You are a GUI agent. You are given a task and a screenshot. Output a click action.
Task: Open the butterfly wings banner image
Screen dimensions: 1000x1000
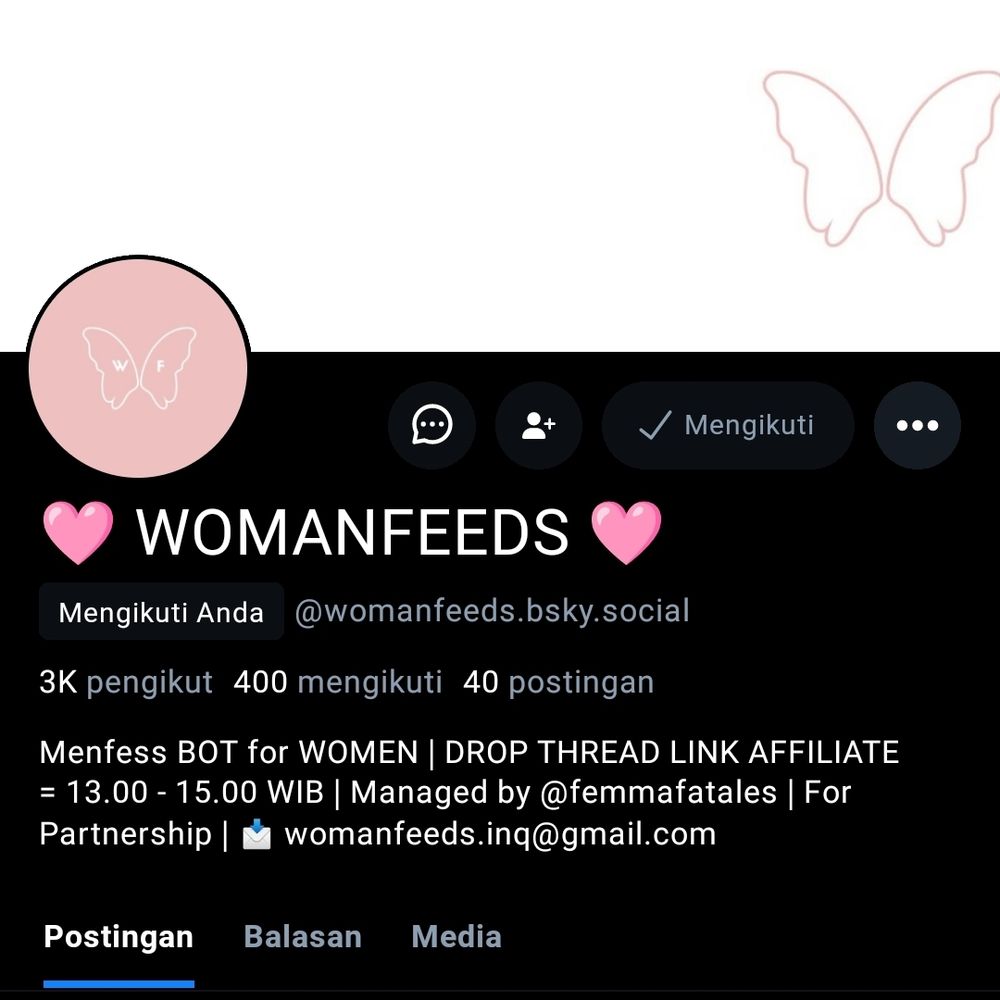[500, 175]
